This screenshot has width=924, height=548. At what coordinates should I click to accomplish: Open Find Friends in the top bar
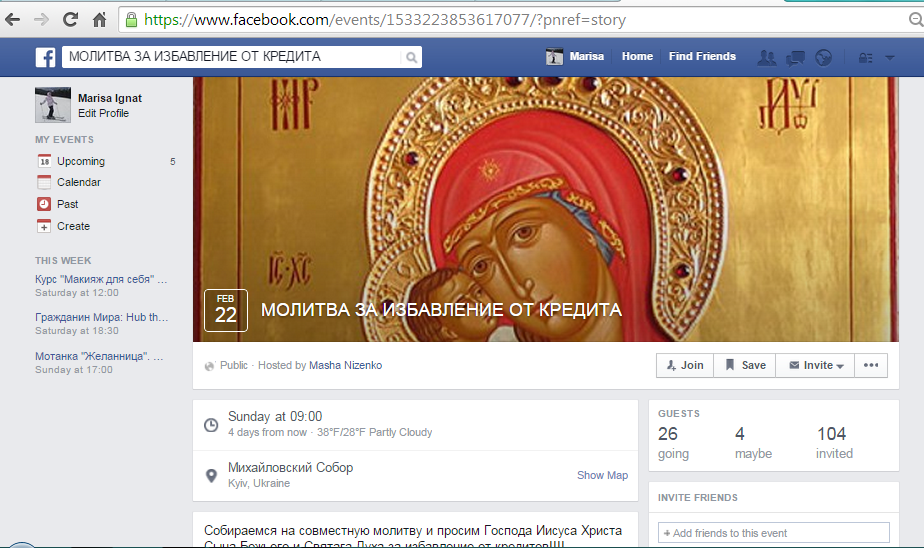coord(702,57)
